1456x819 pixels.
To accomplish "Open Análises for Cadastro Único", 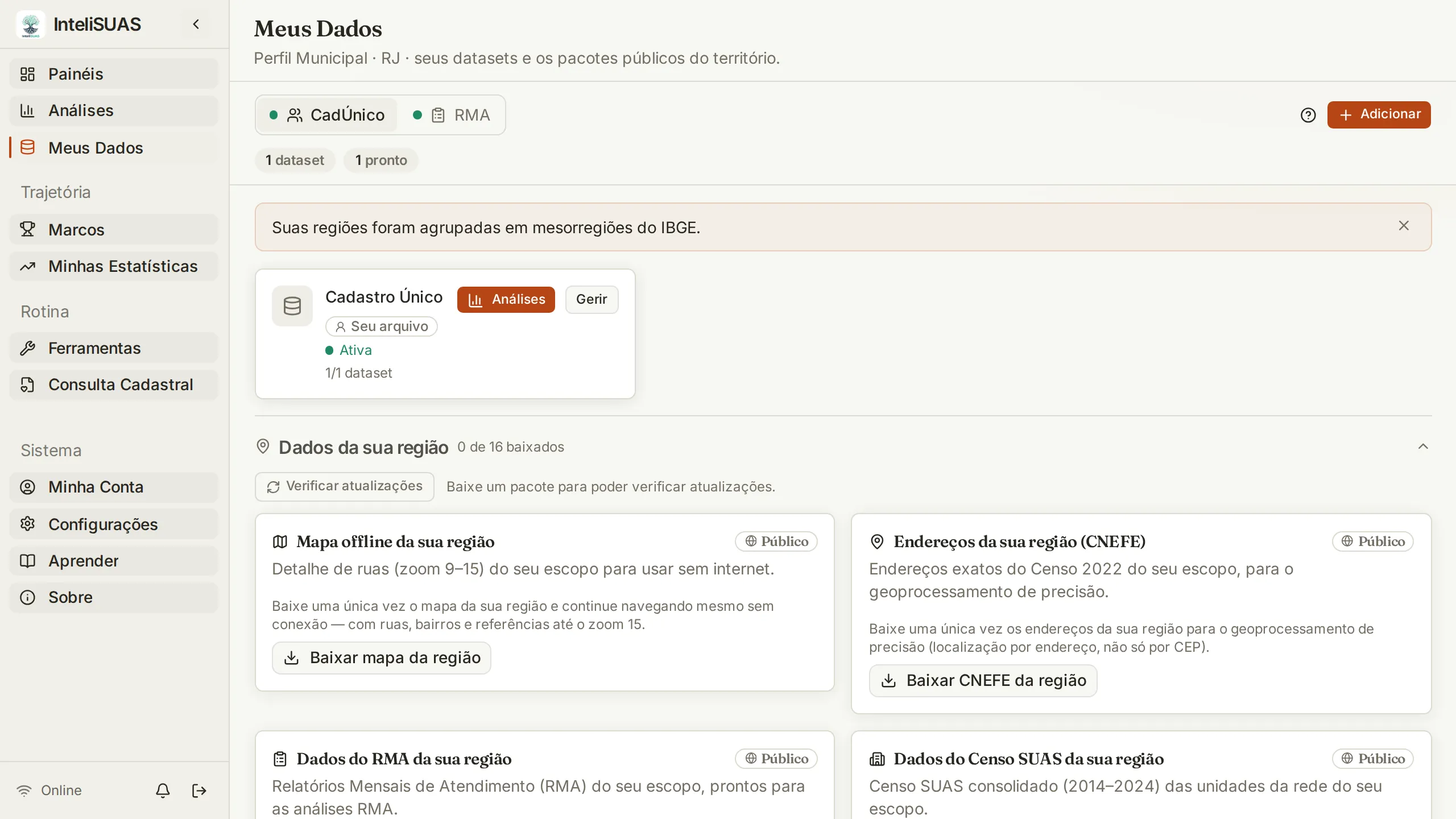I will click(506, 300).
